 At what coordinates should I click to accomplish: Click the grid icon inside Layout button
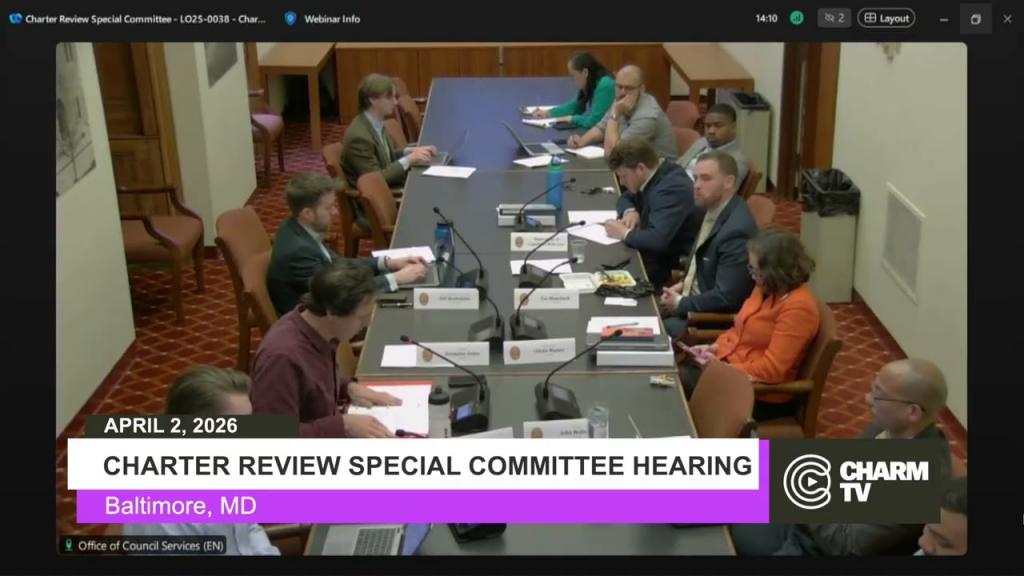(869, 18)
